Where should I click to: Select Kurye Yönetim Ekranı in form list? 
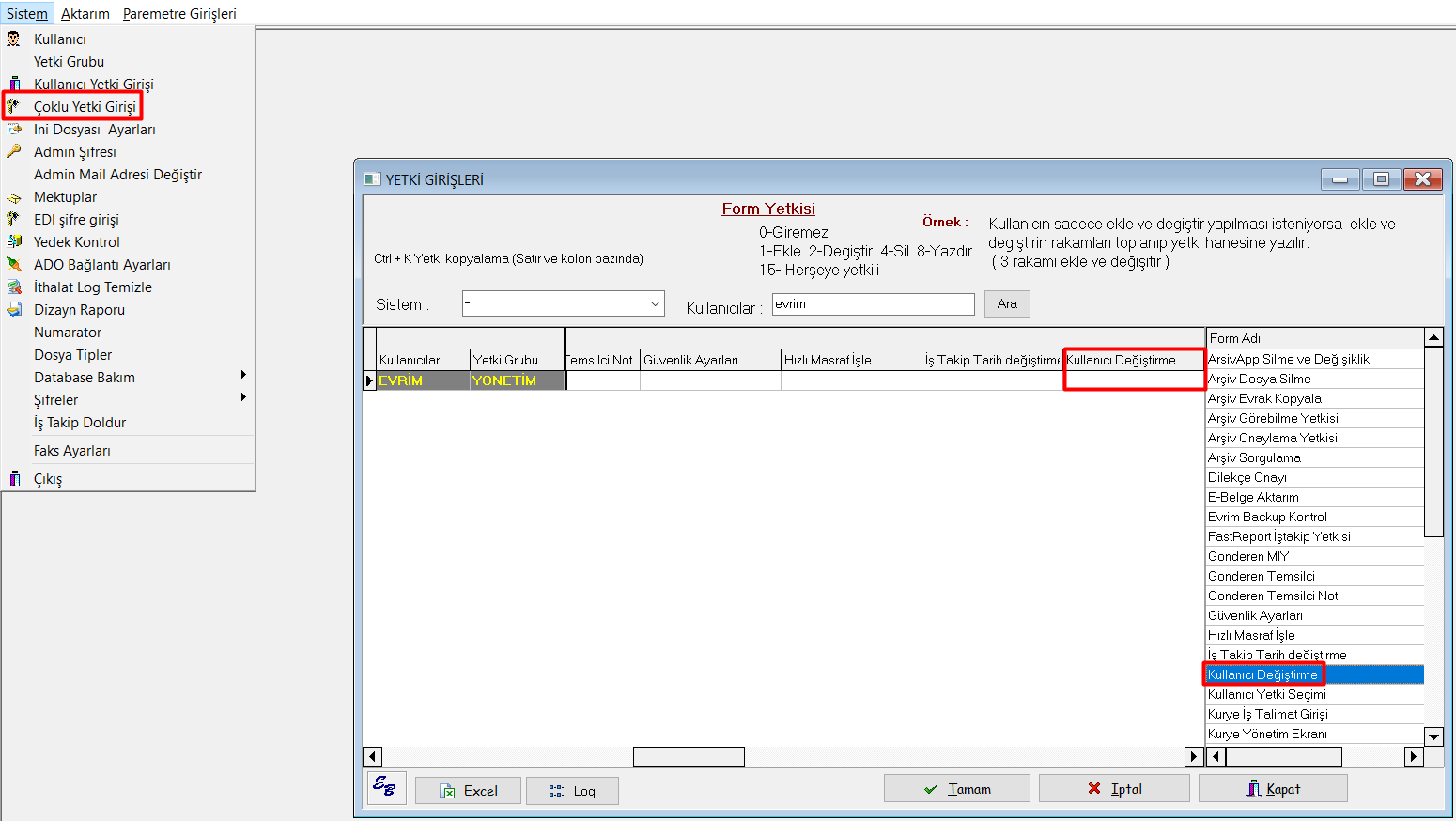(x=1267, y=734)
